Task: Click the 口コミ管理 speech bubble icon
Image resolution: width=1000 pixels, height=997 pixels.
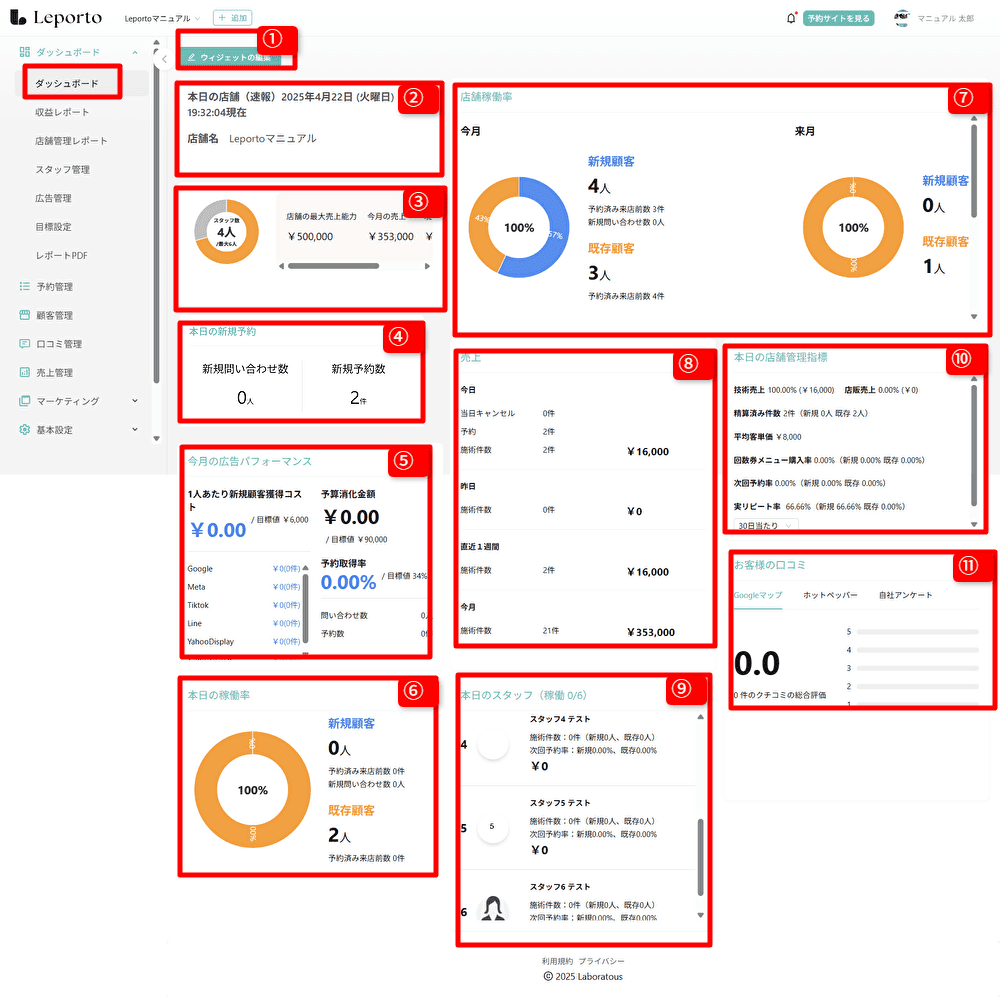Action: pyautogui.click(x=25, y=344)
